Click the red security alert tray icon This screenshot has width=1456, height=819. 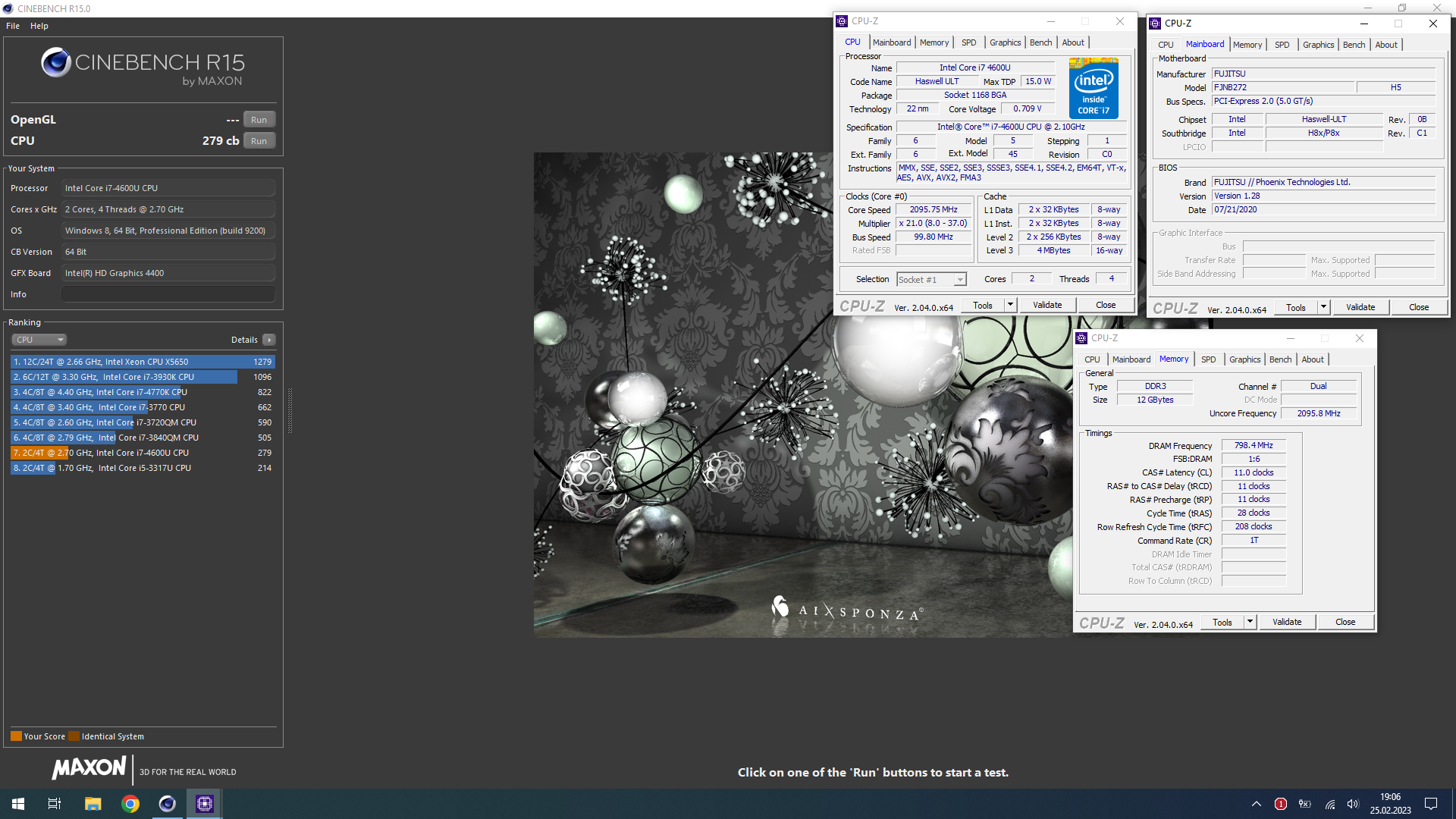[x=1281, y=804]
